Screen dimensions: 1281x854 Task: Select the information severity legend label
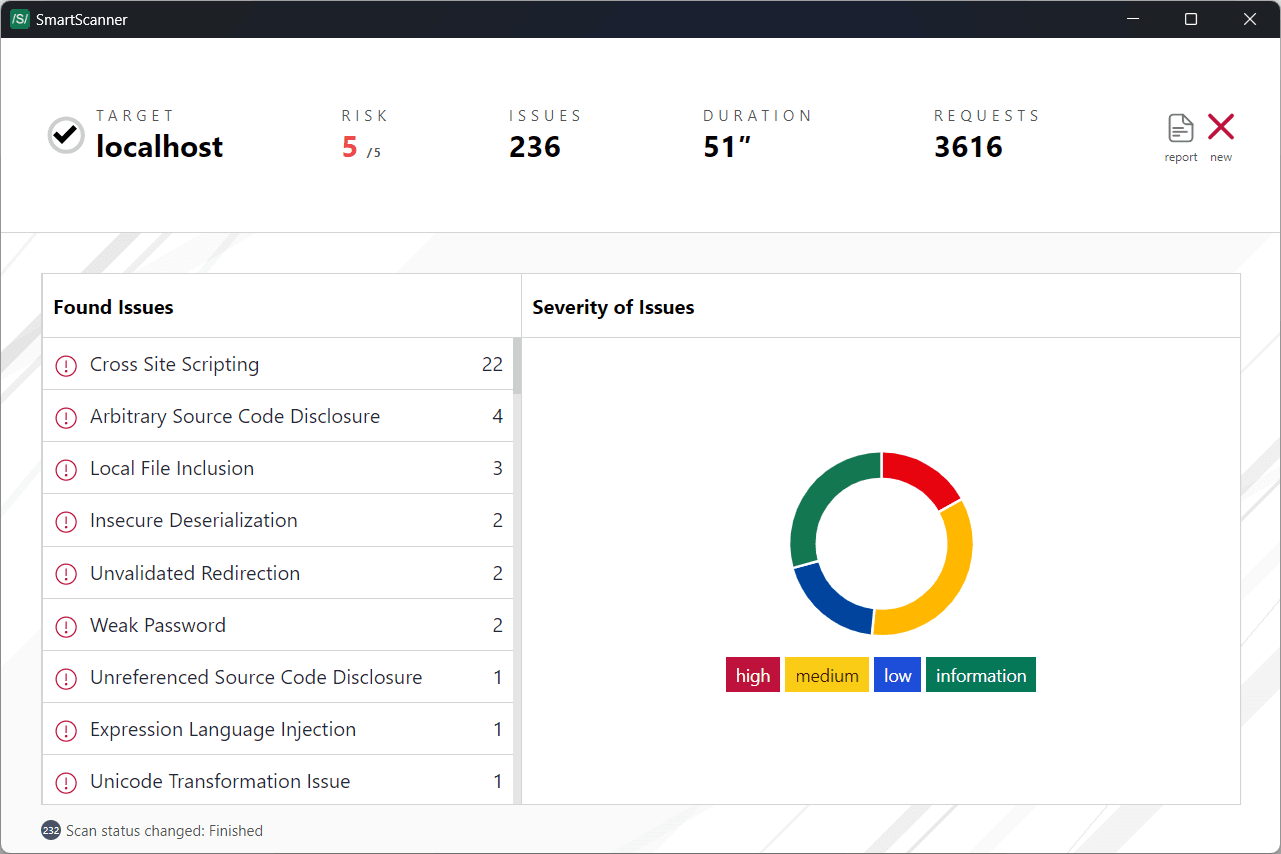[980, 674]
